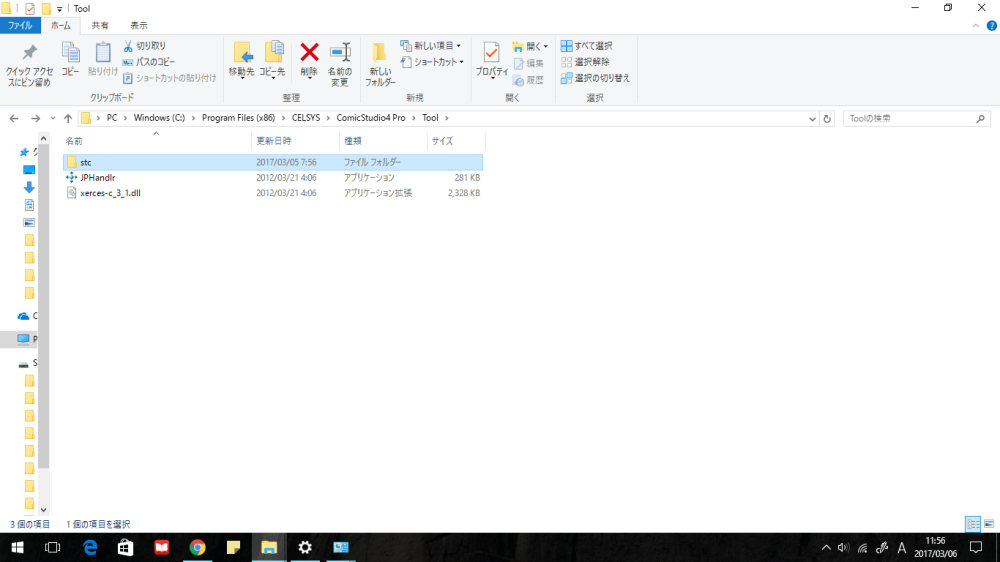Image resolution: width=1000 pixels, height=562 pixels.
Task: Switch to Home (ホーム) tab
Action: click(61, 26)
